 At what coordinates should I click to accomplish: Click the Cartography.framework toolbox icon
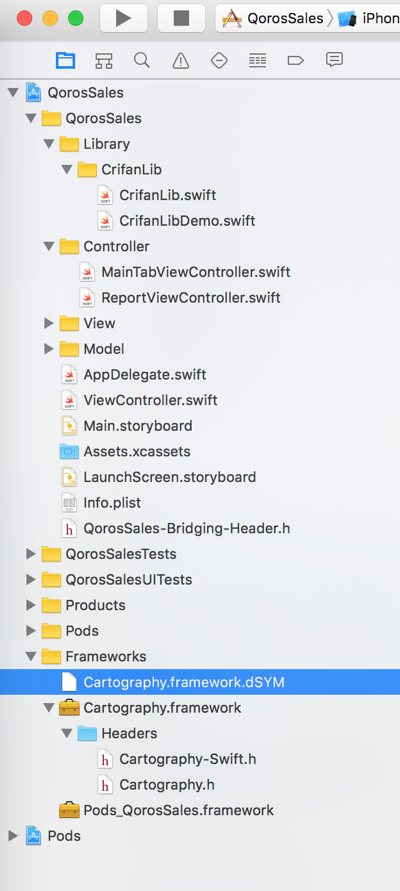click(x=69, y=707)
